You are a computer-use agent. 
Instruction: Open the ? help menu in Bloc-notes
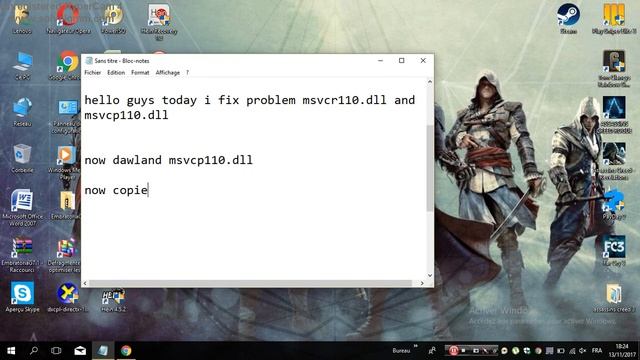click(x=187, y=73)
